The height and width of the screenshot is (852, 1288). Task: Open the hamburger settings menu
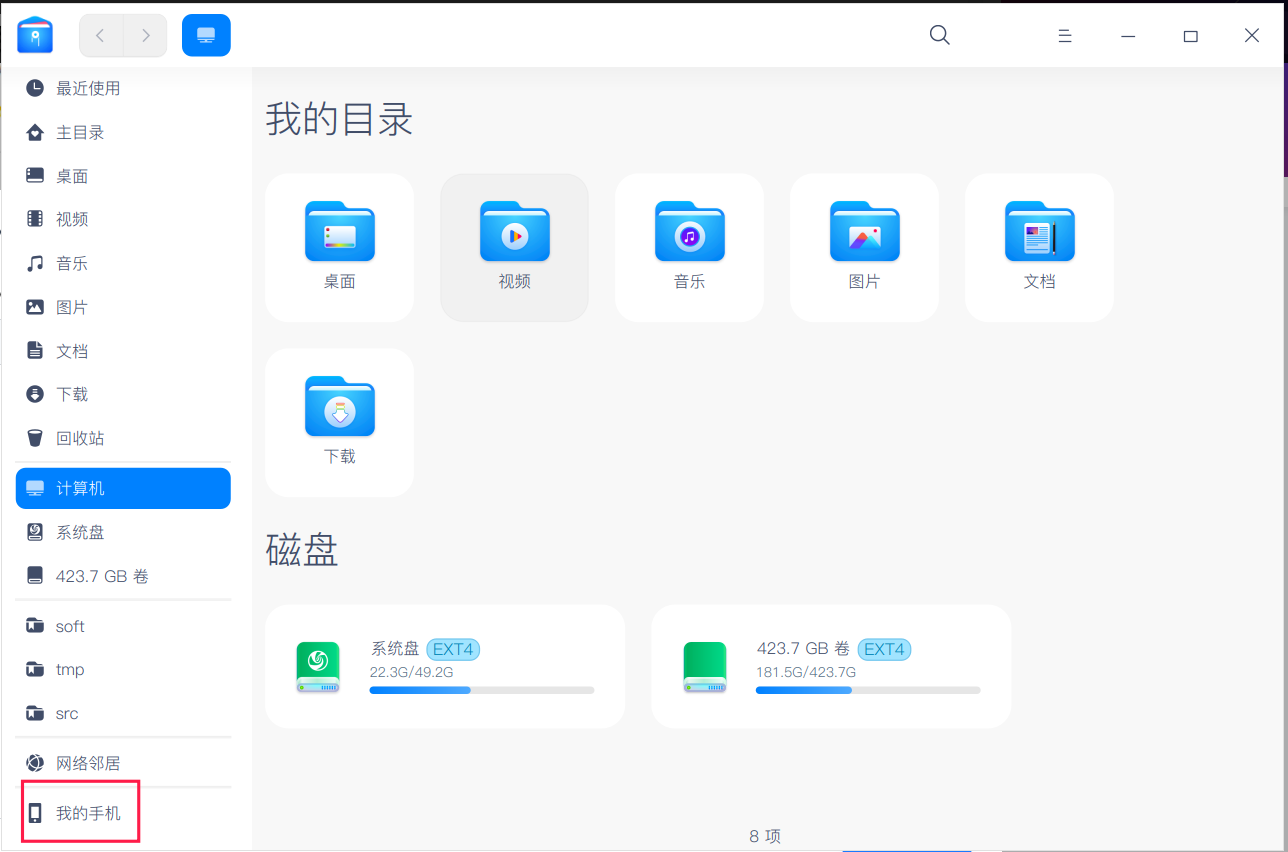pos(1065,35)
